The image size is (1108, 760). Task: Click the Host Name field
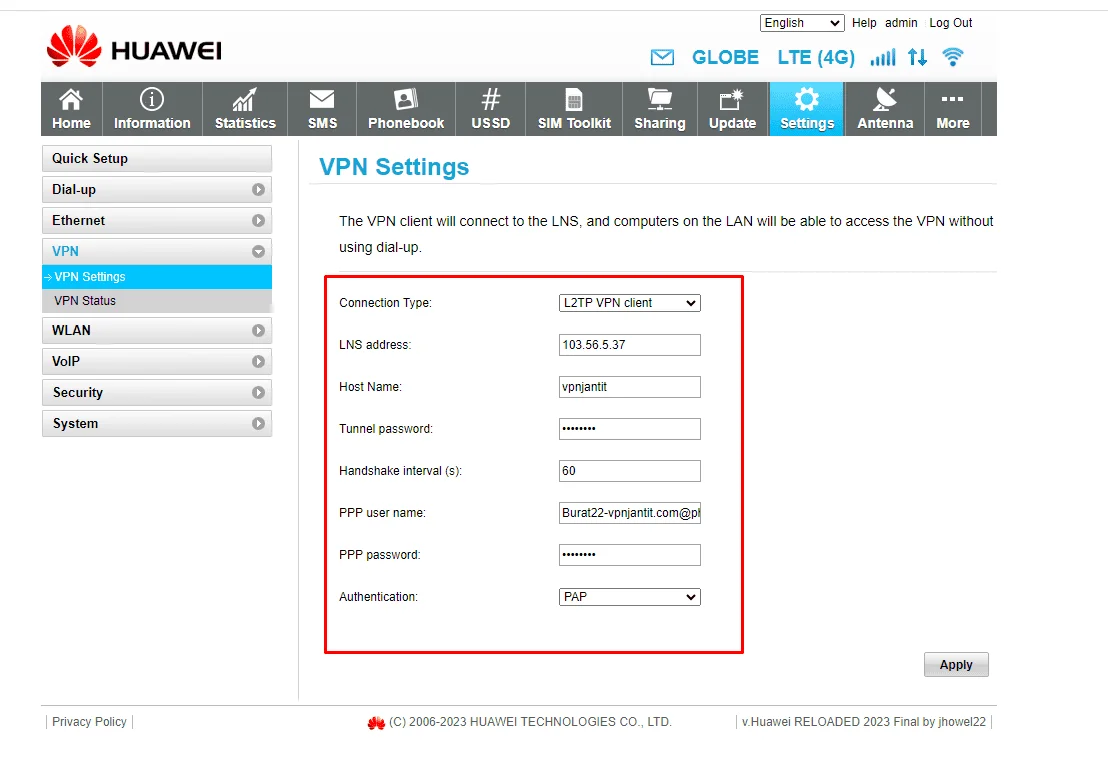point(629,387)
